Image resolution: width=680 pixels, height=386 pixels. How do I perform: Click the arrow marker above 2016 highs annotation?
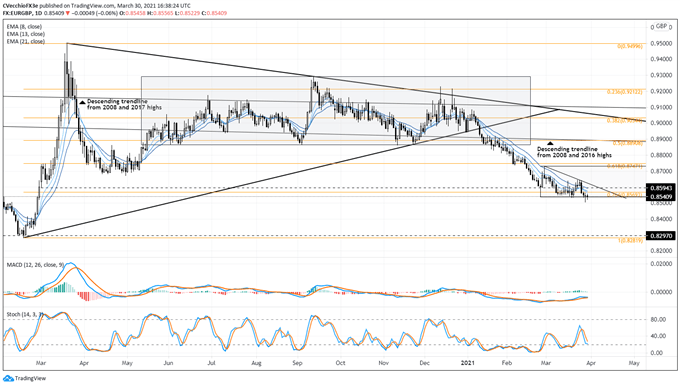point(550,143)
